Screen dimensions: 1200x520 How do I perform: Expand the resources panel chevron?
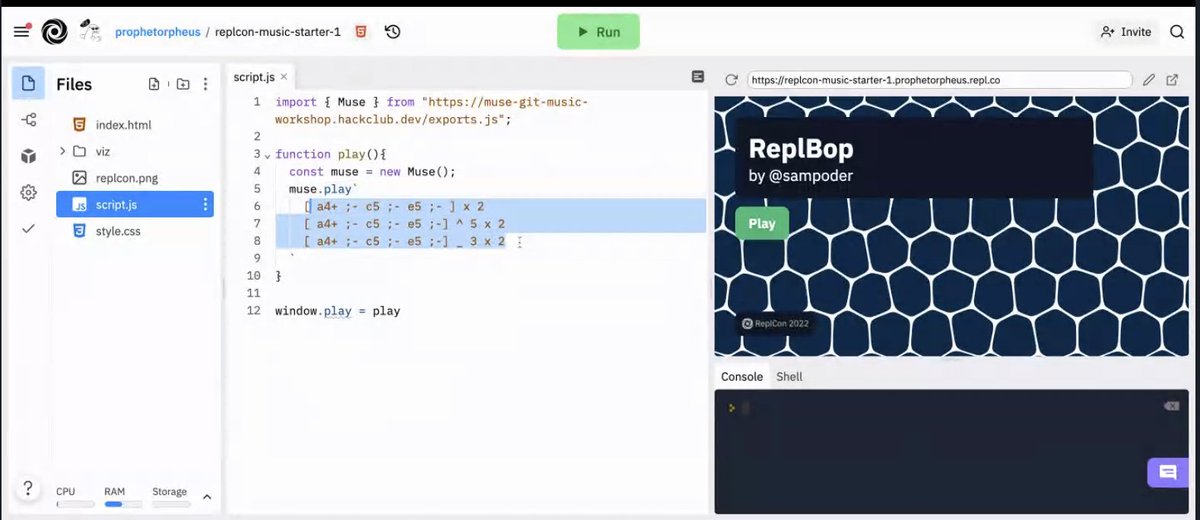click(207, 497)
